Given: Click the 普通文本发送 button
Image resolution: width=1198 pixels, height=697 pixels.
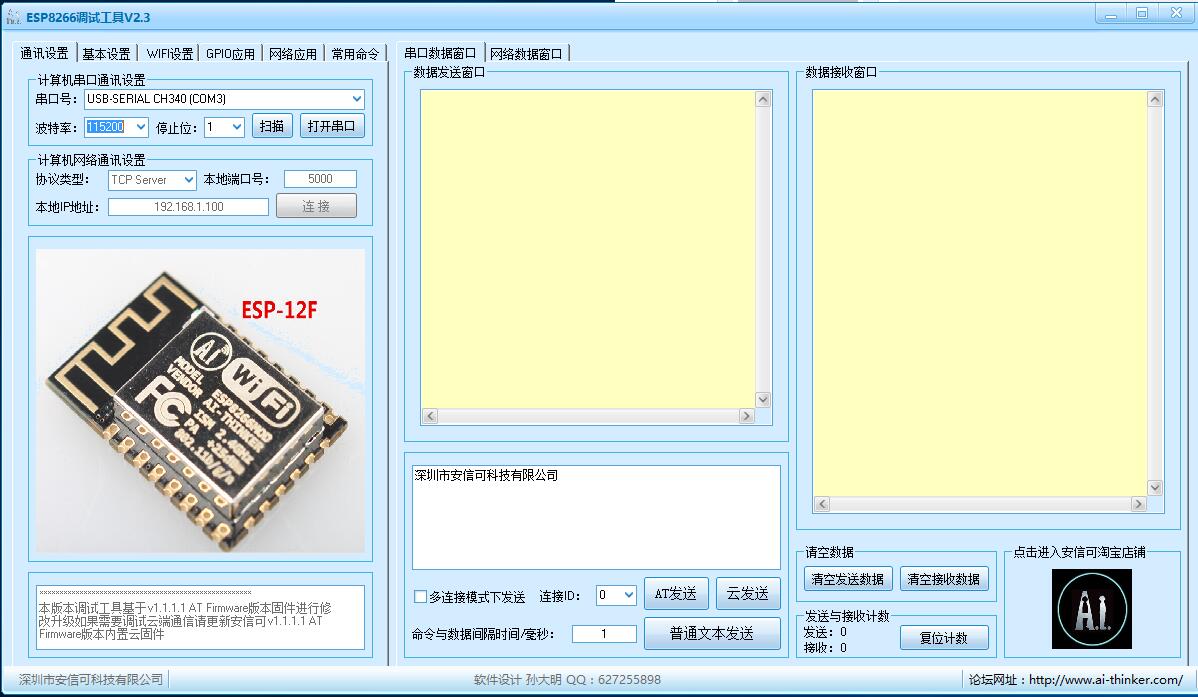Looking at the screenshot, I should 712,633.
